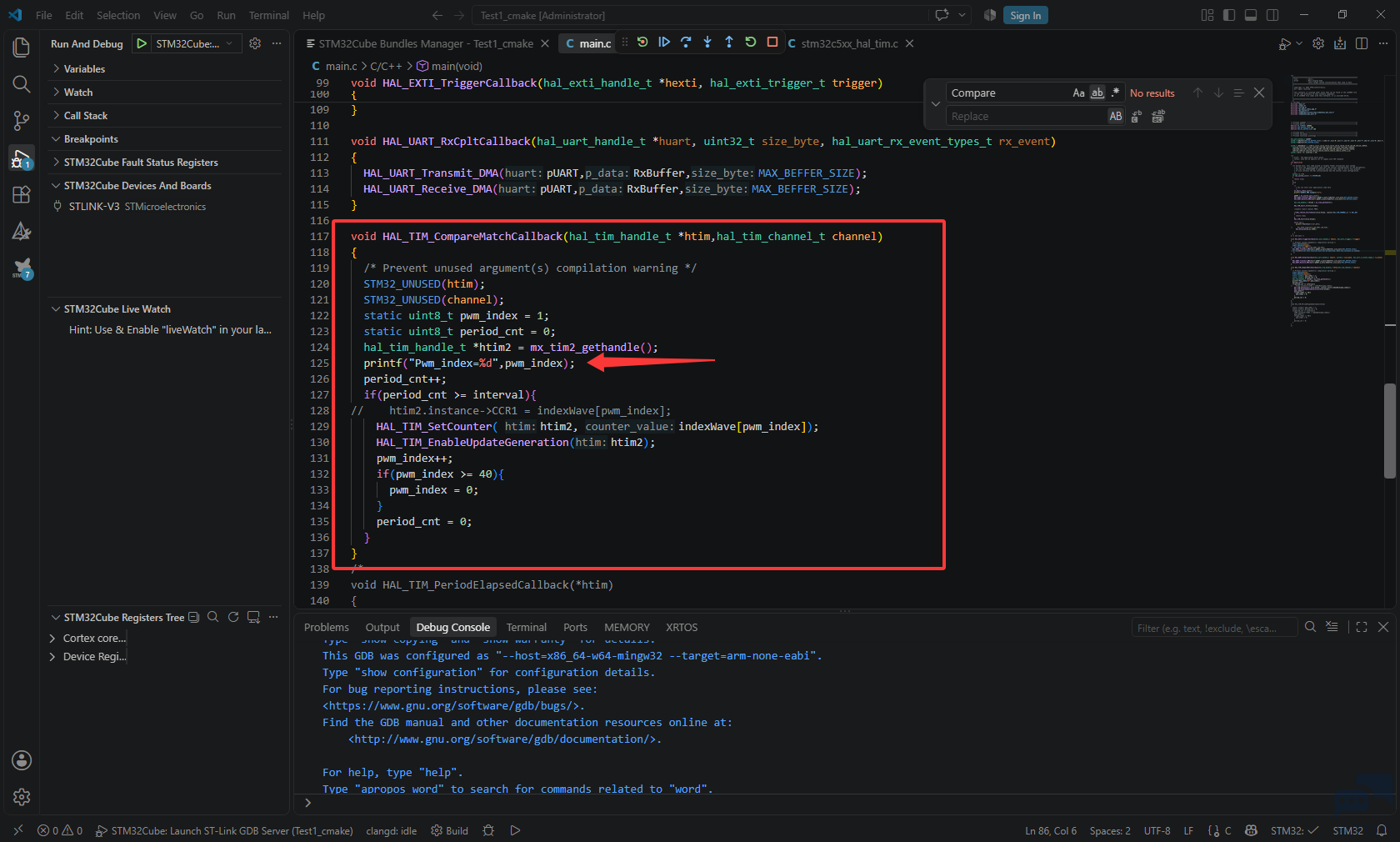1400x842 pixels.
Task: Restart the debug session
Action: pyautogui.click(x=751, y=43)
